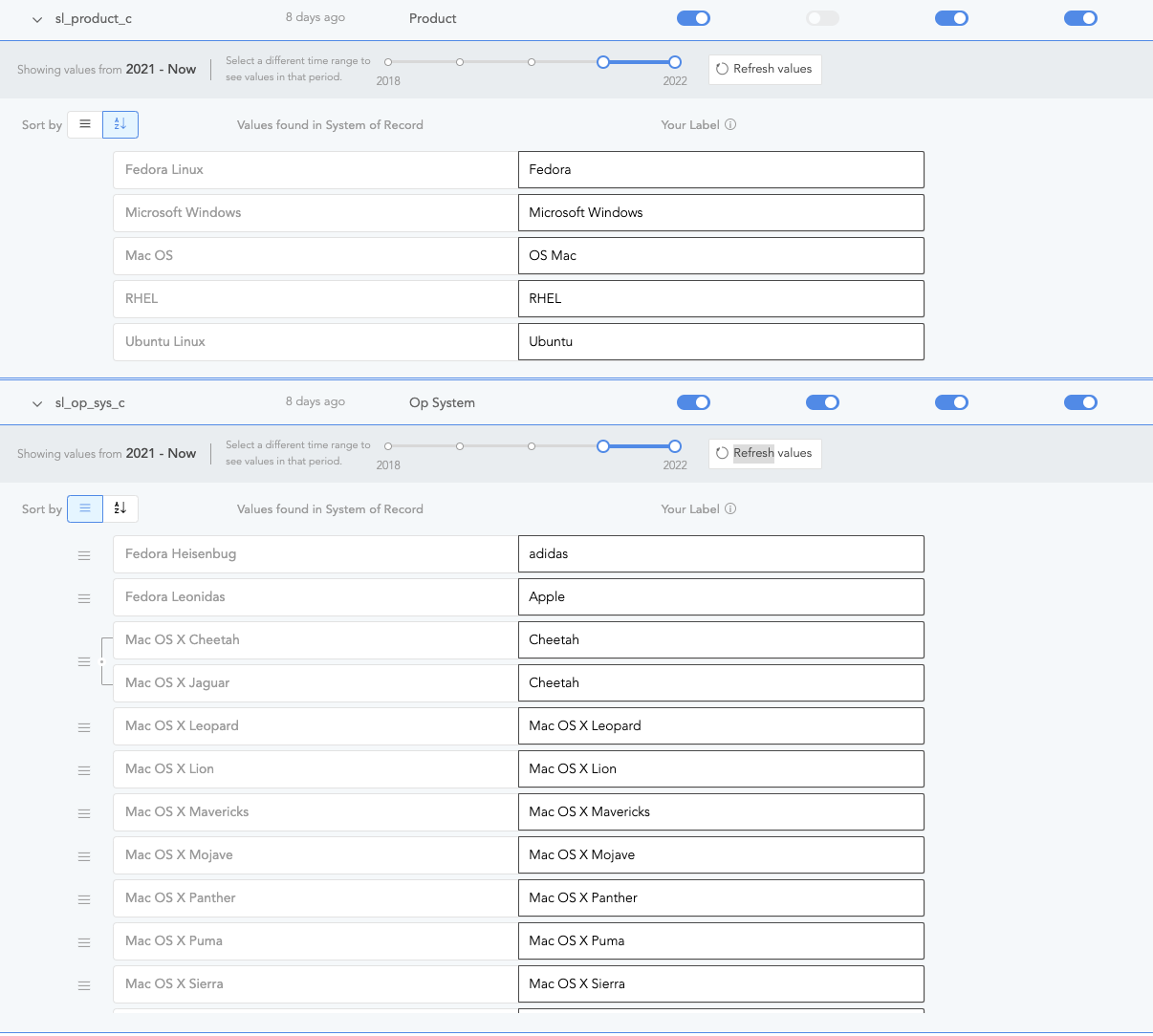The image size is (1153, 1036).
Task: Select alphabetical sort icon for Op System
Action: pos(120,508)
